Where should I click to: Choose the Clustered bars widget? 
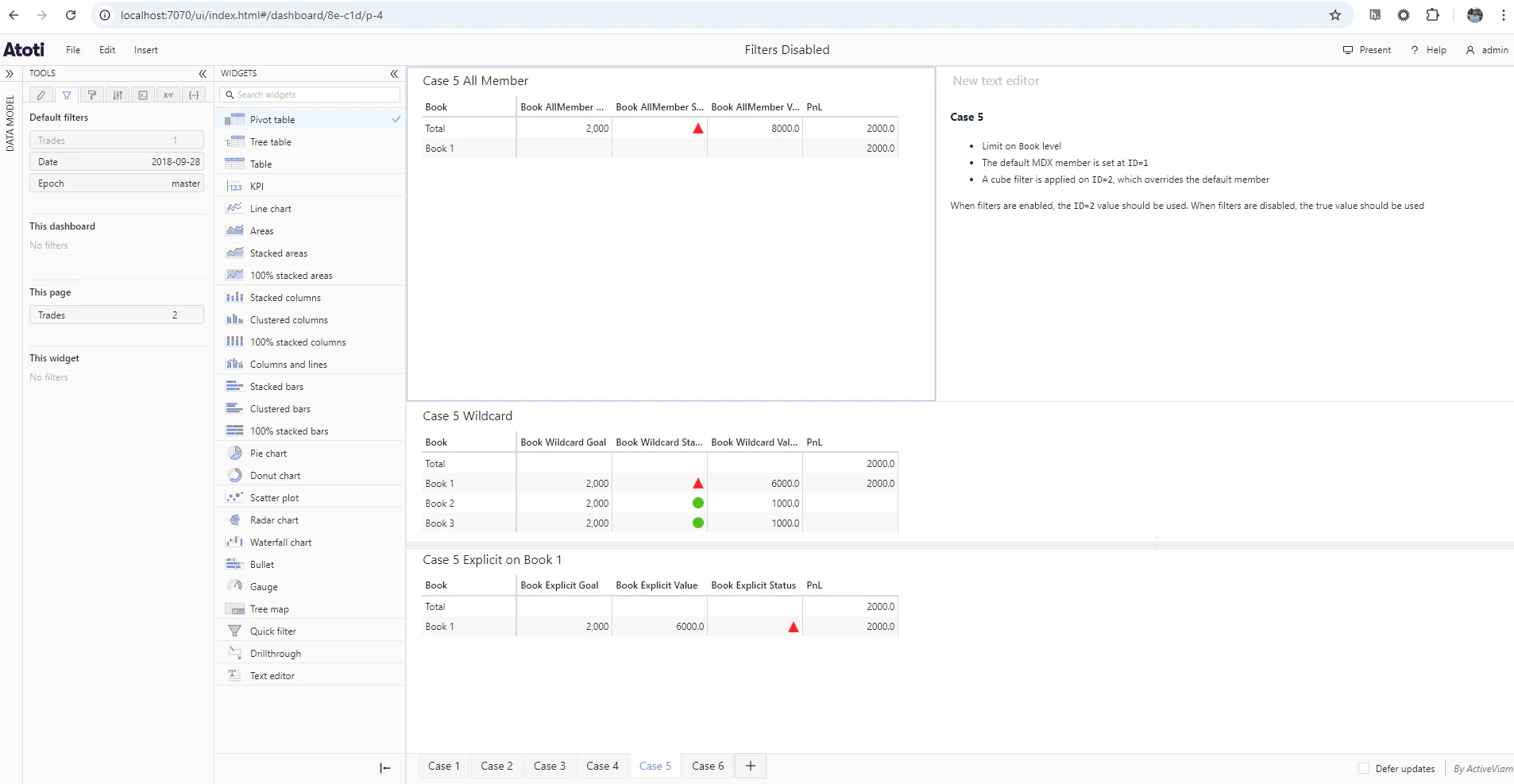(x=311, y=408)
